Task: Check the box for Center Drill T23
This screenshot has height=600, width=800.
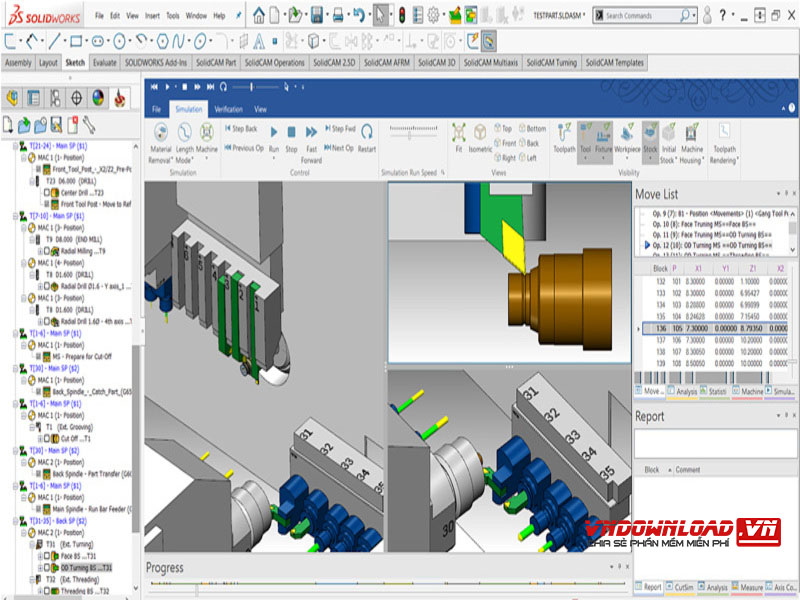Action: pos(47,192)
